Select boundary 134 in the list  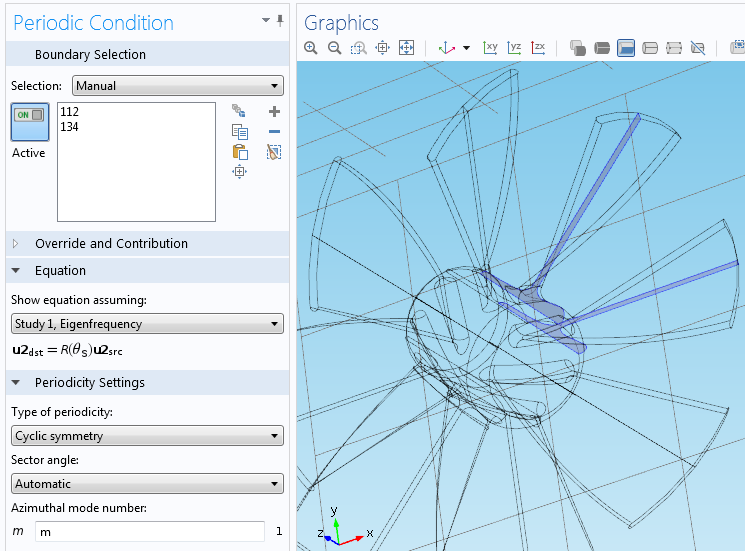(x=69, y=127)
